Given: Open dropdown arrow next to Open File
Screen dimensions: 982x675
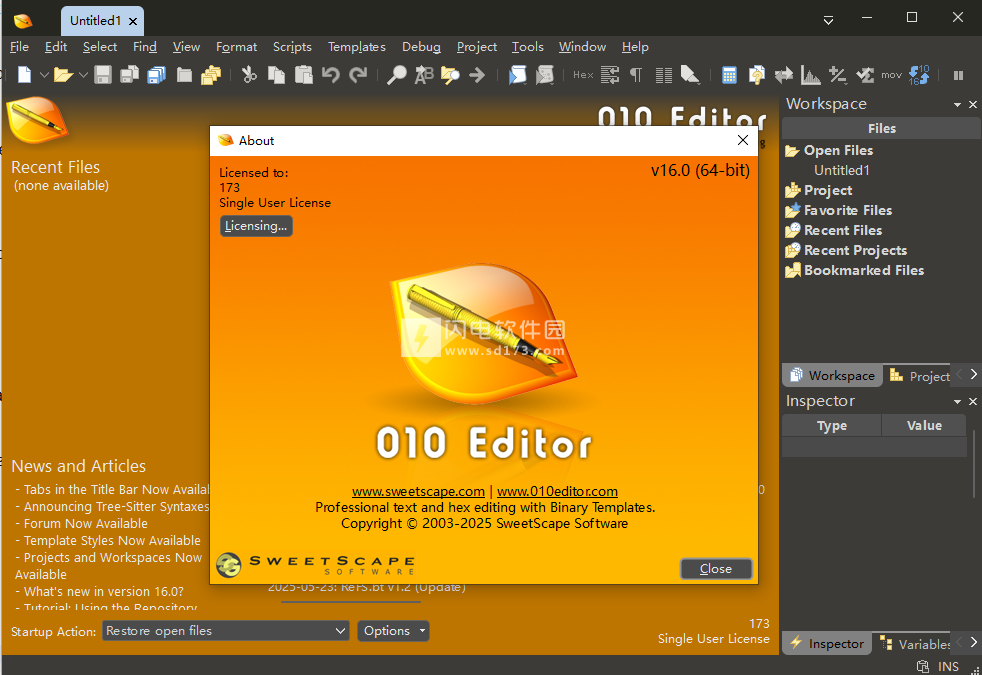Looking at the screenshot, I should coord(83,75).
